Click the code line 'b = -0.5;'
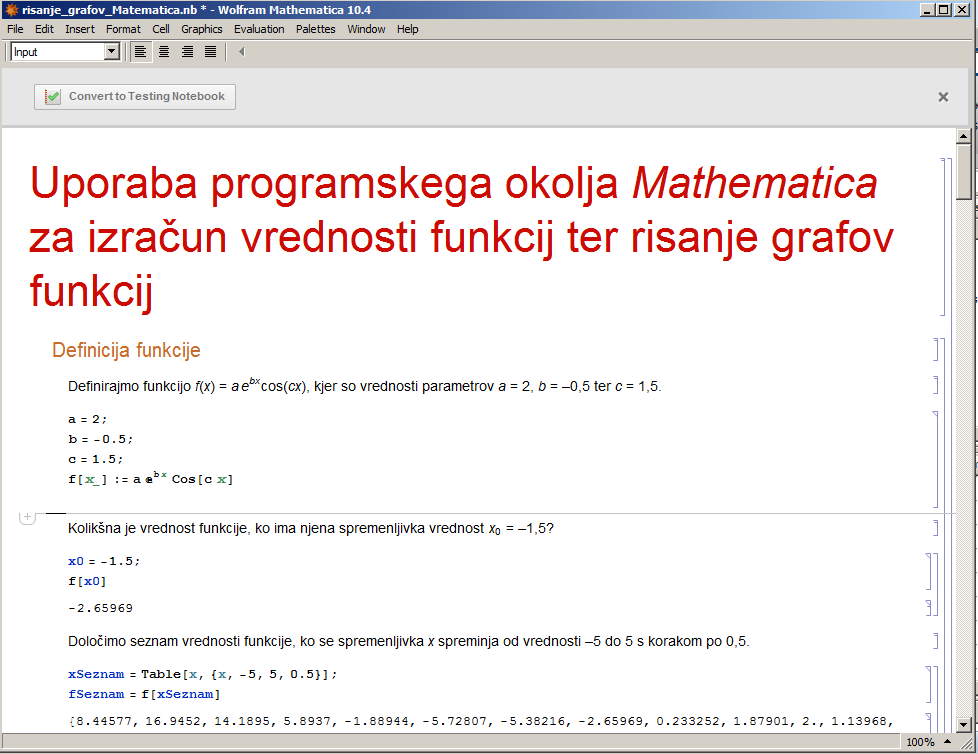The width and height of the screenshot is (978, 754). click(x=100, y=439)
